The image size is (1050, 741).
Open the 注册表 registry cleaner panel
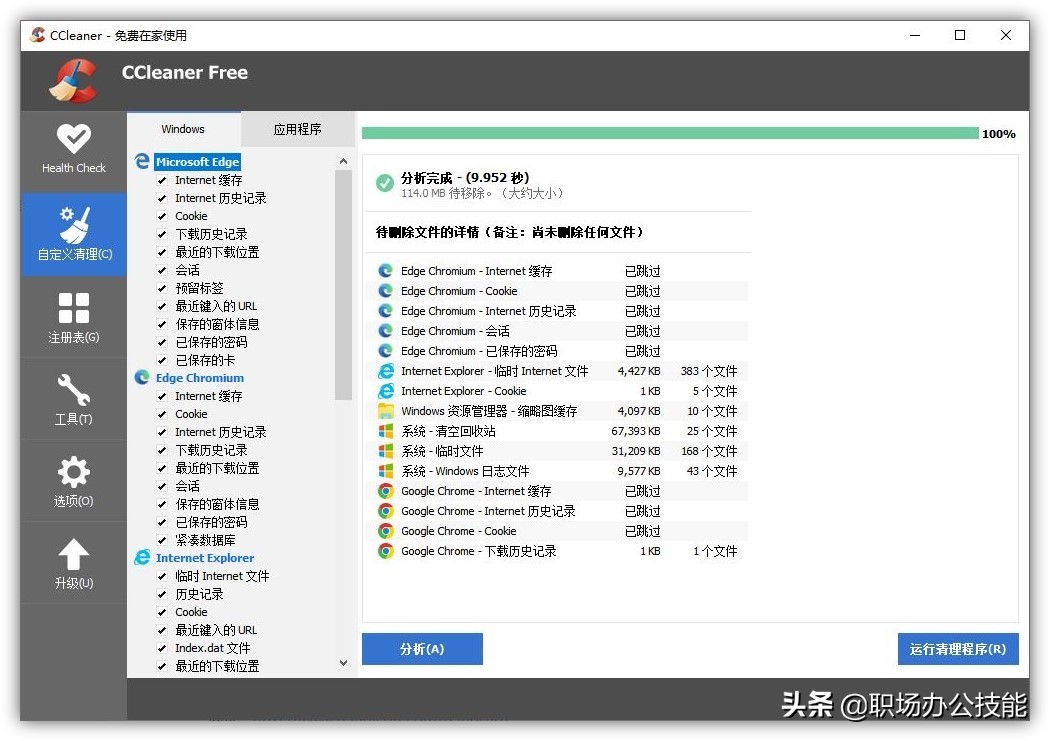click(x=72, y=315)
